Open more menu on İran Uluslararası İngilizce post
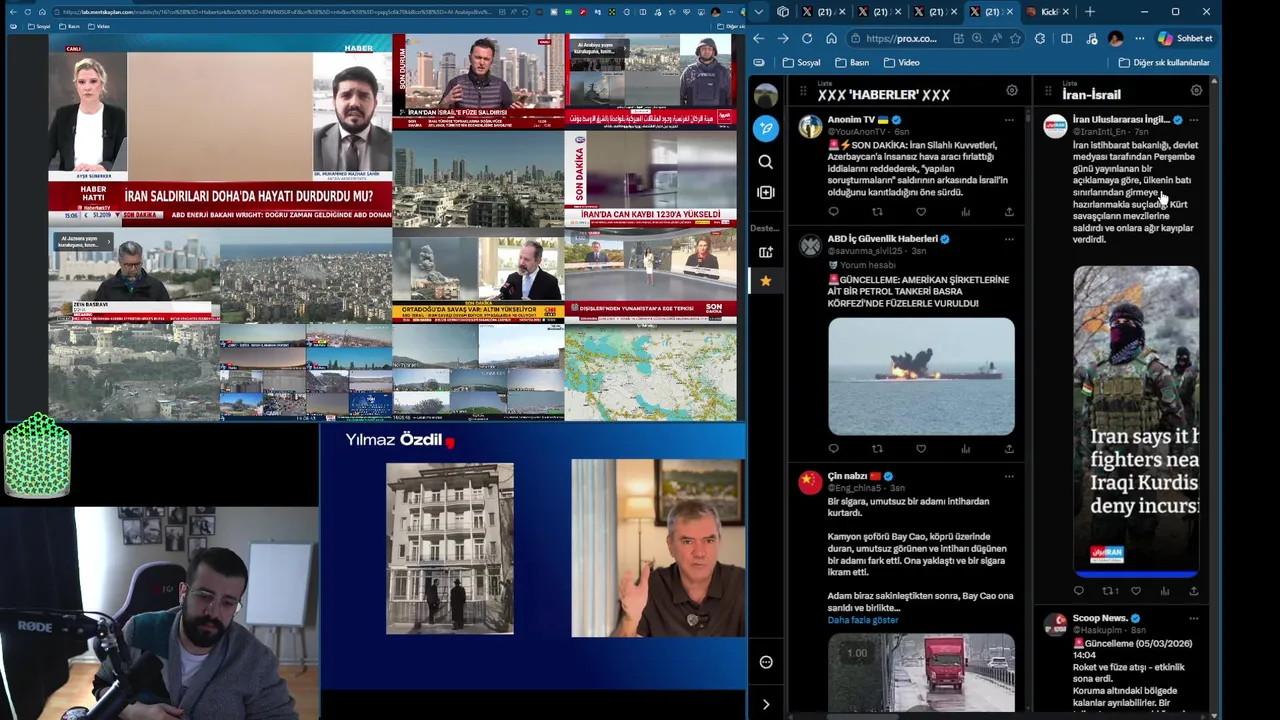Viewport: 1280px width, 720px height. 1193,120
